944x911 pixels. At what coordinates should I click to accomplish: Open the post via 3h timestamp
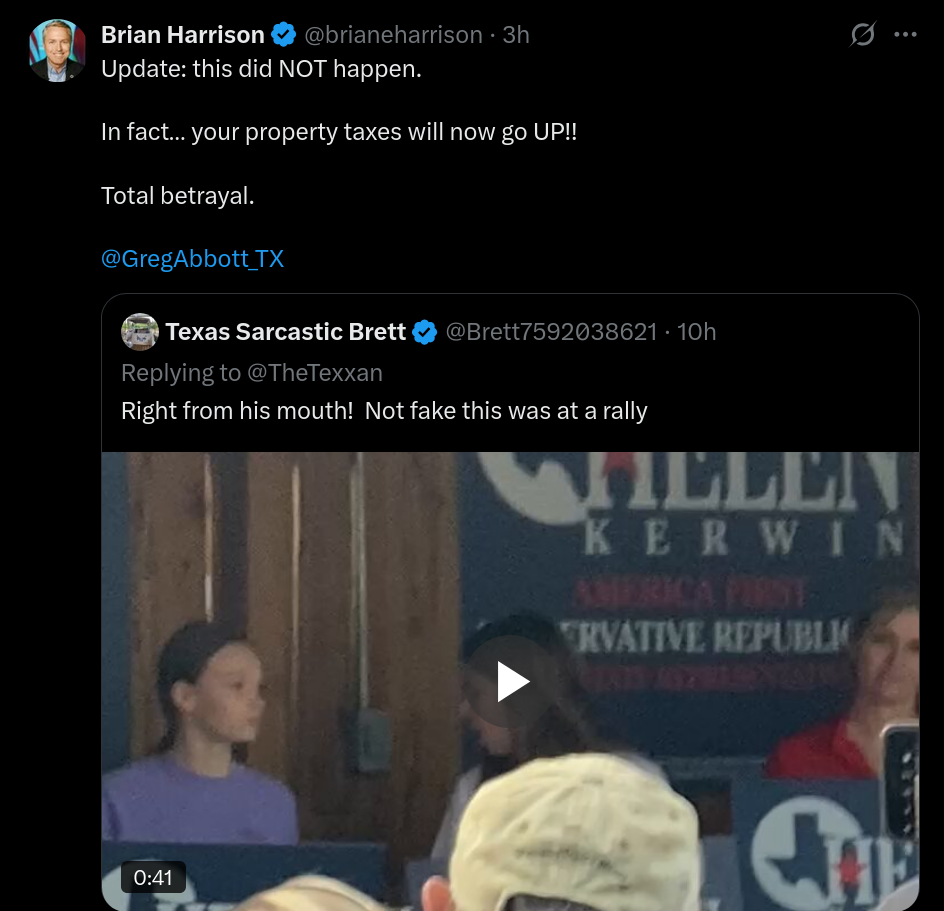515,35
